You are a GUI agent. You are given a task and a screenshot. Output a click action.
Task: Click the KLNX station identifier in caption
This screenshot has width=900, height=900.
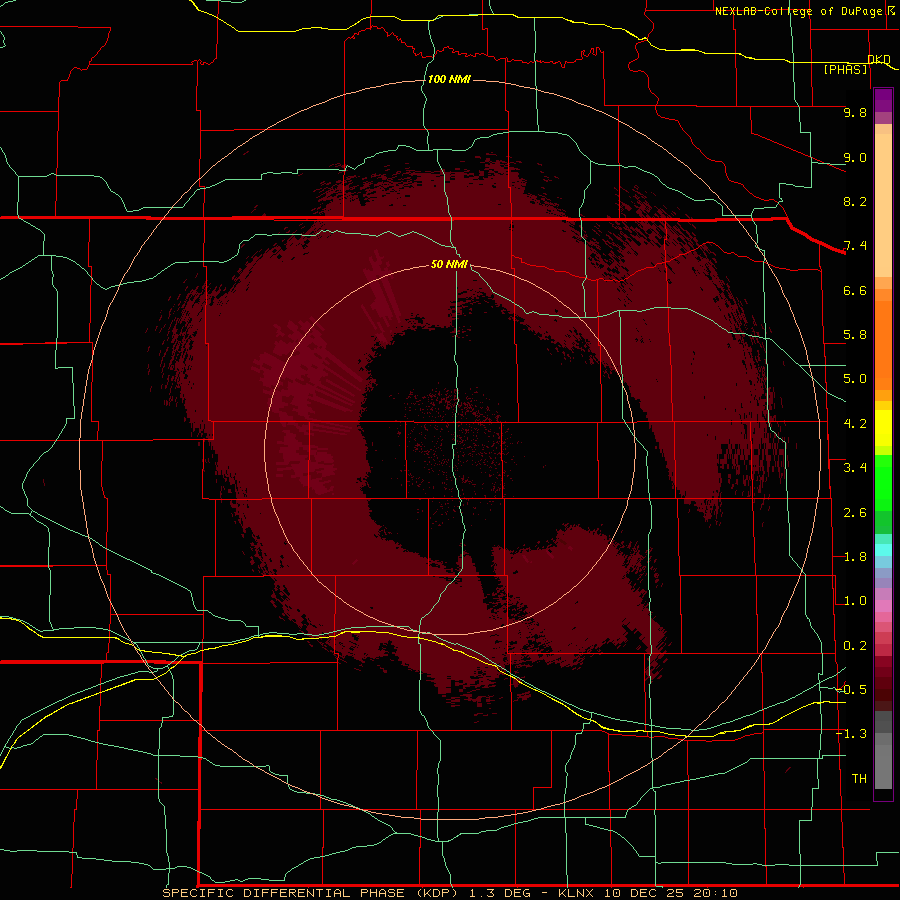pyautogui.click(x=576, y=893)
